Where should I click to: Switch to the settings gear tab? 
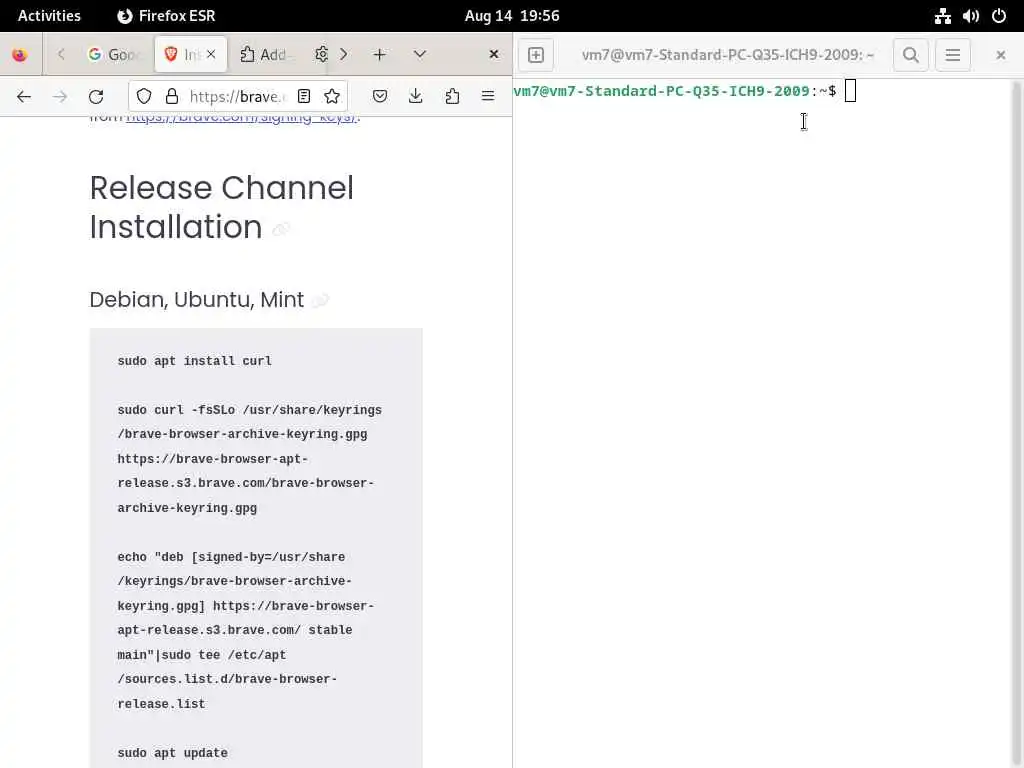[x=321, y=55]
